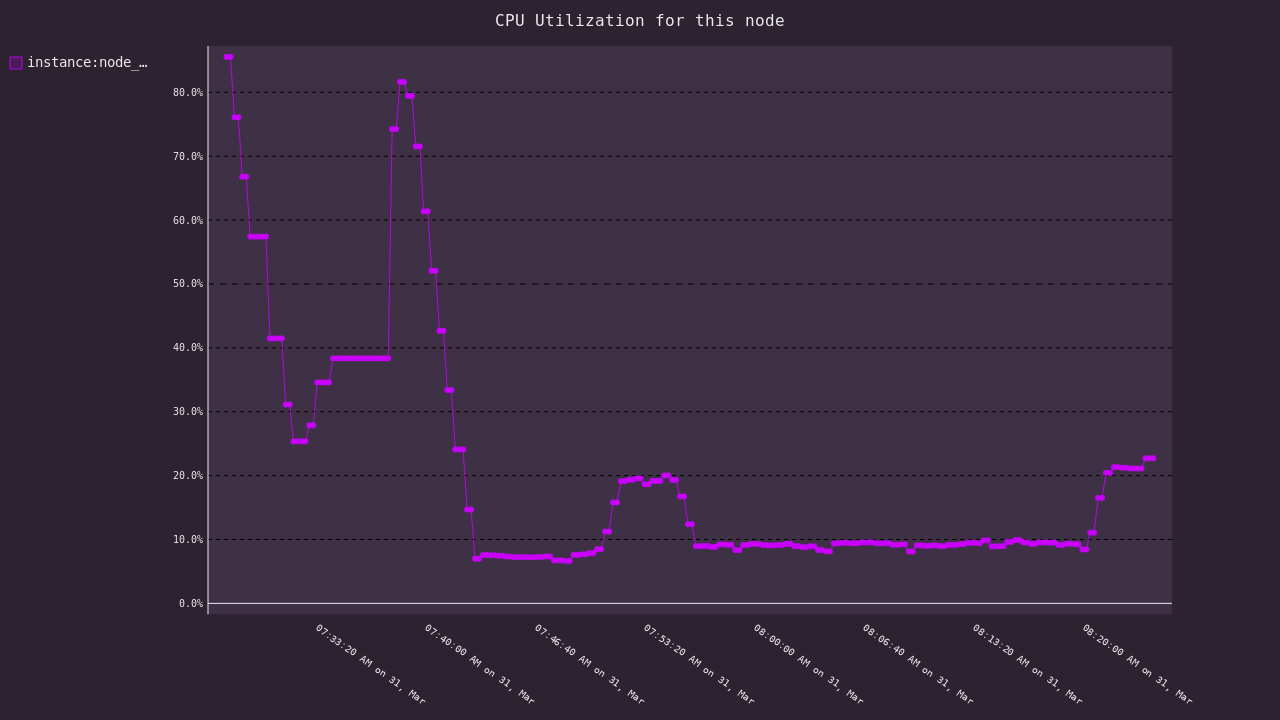Select the 0.0% y-axis label
This screenshot has width=1280, height=720.
(191, 604)
